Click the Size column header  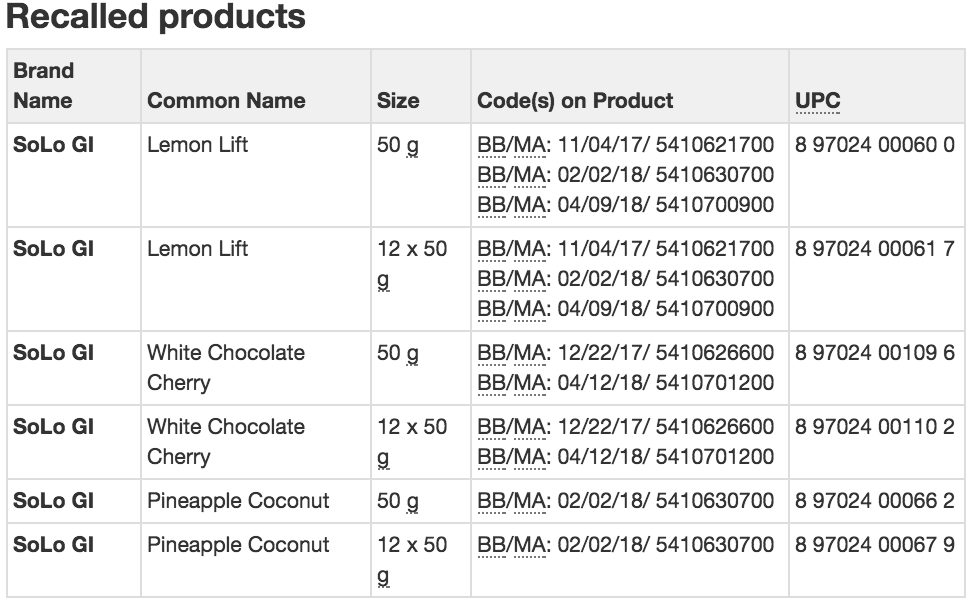398,100
